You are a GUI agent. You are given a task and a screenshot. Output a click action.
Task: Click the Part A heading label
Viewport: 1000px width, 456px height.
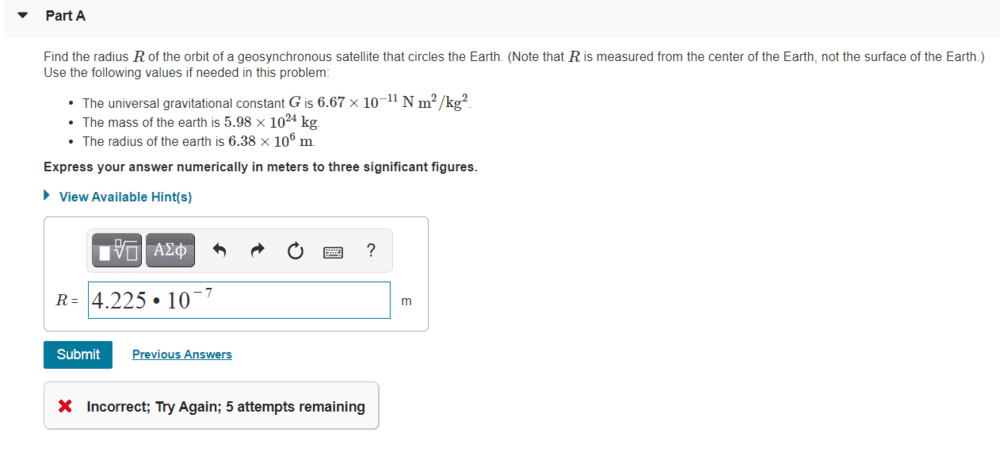[65, 16]
